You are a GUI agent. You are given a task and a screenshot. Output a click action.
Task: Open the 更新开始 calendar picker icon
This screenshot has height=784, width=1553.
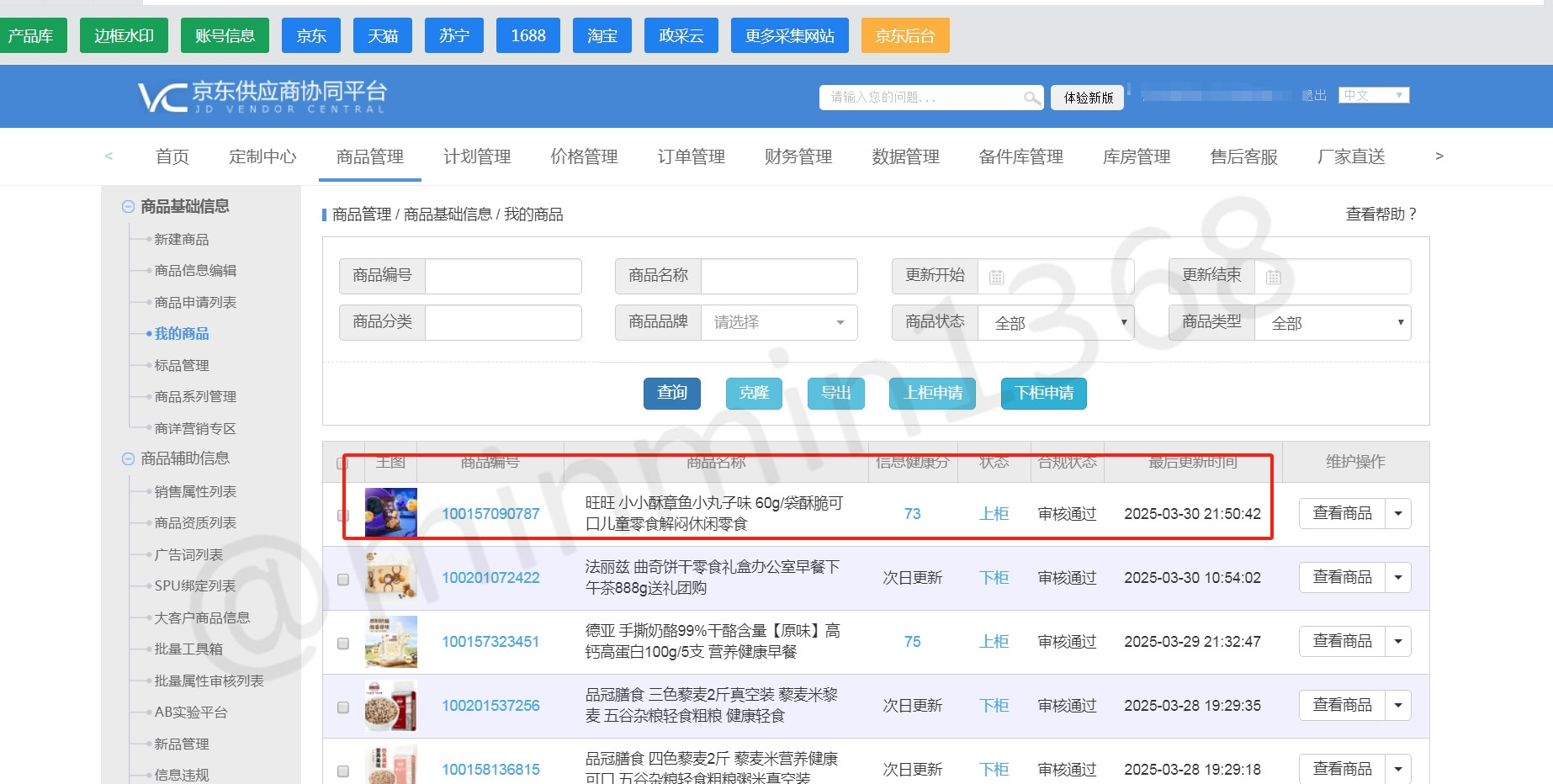pyautogui.click(x=996, y=277)
